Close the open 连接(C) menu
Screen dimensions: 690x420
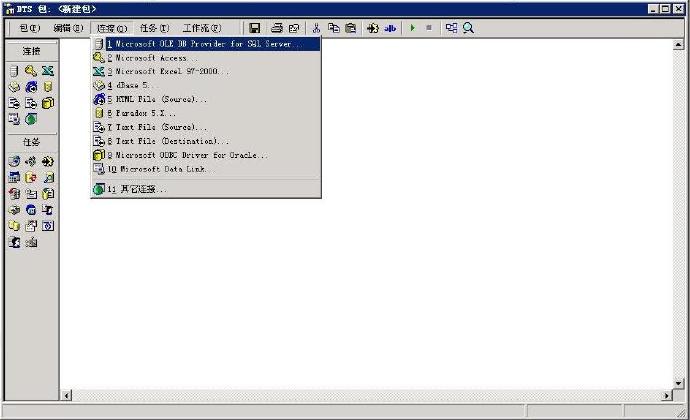point(112,28)
